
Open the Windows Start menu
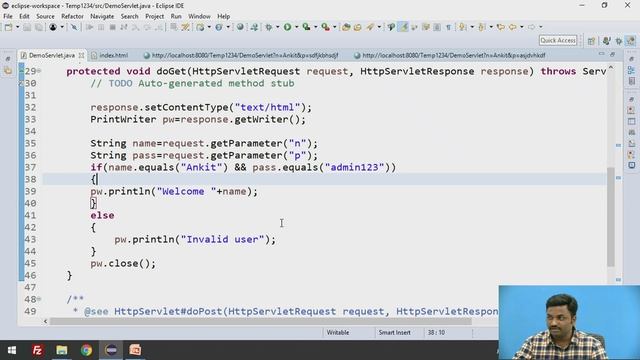tap(12, 350)
